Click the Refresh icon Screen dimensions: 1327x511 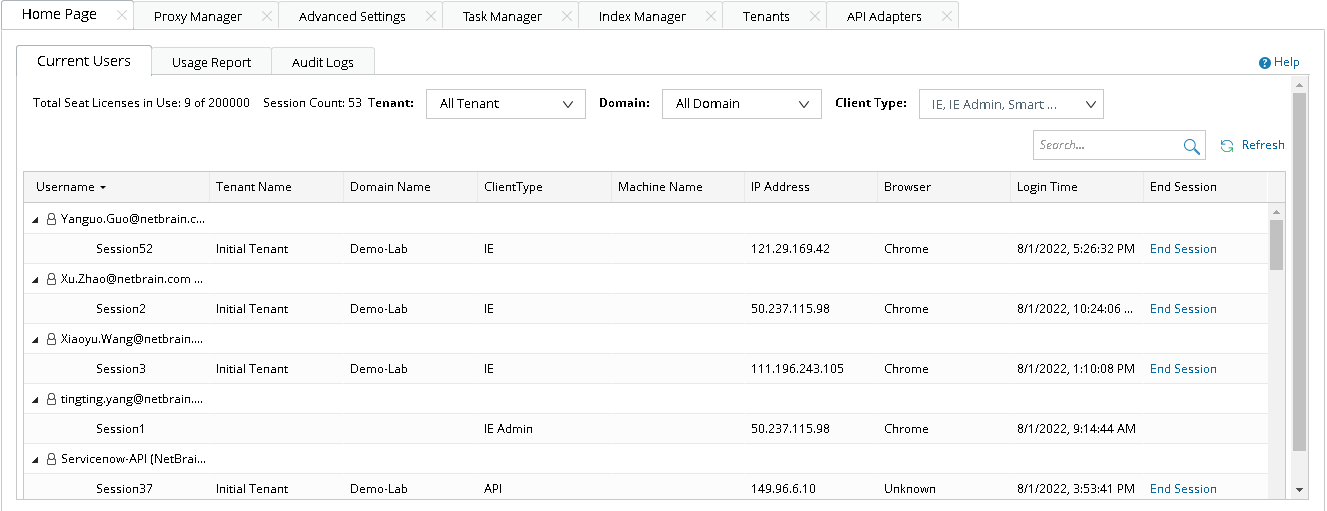coord(1227,146)
